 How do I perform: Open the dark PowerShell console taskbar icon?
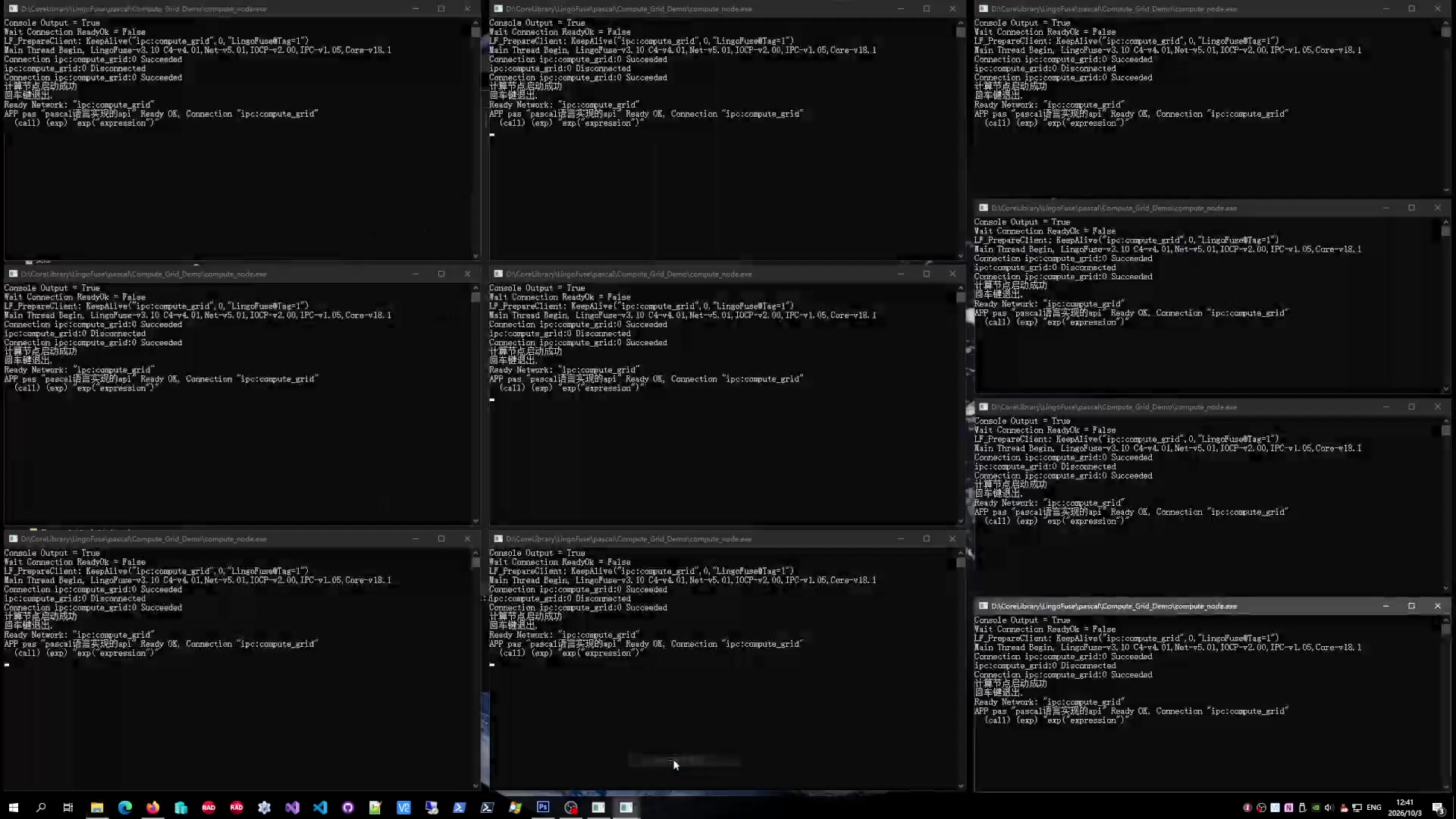(x=487, y=808)
